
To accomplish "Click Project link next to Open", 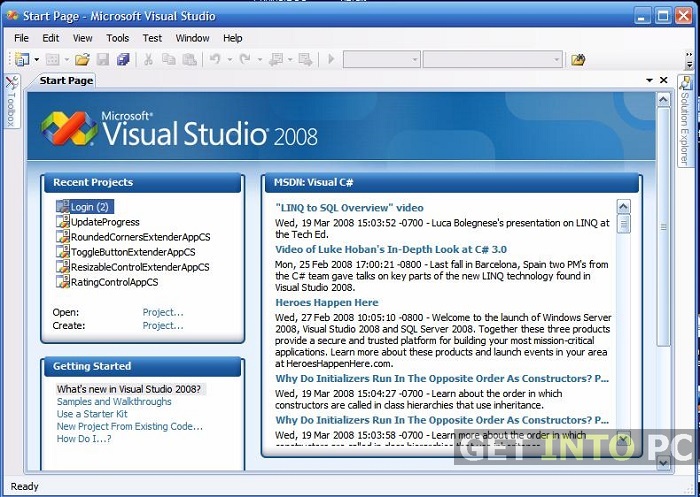I will coord(163,312).
